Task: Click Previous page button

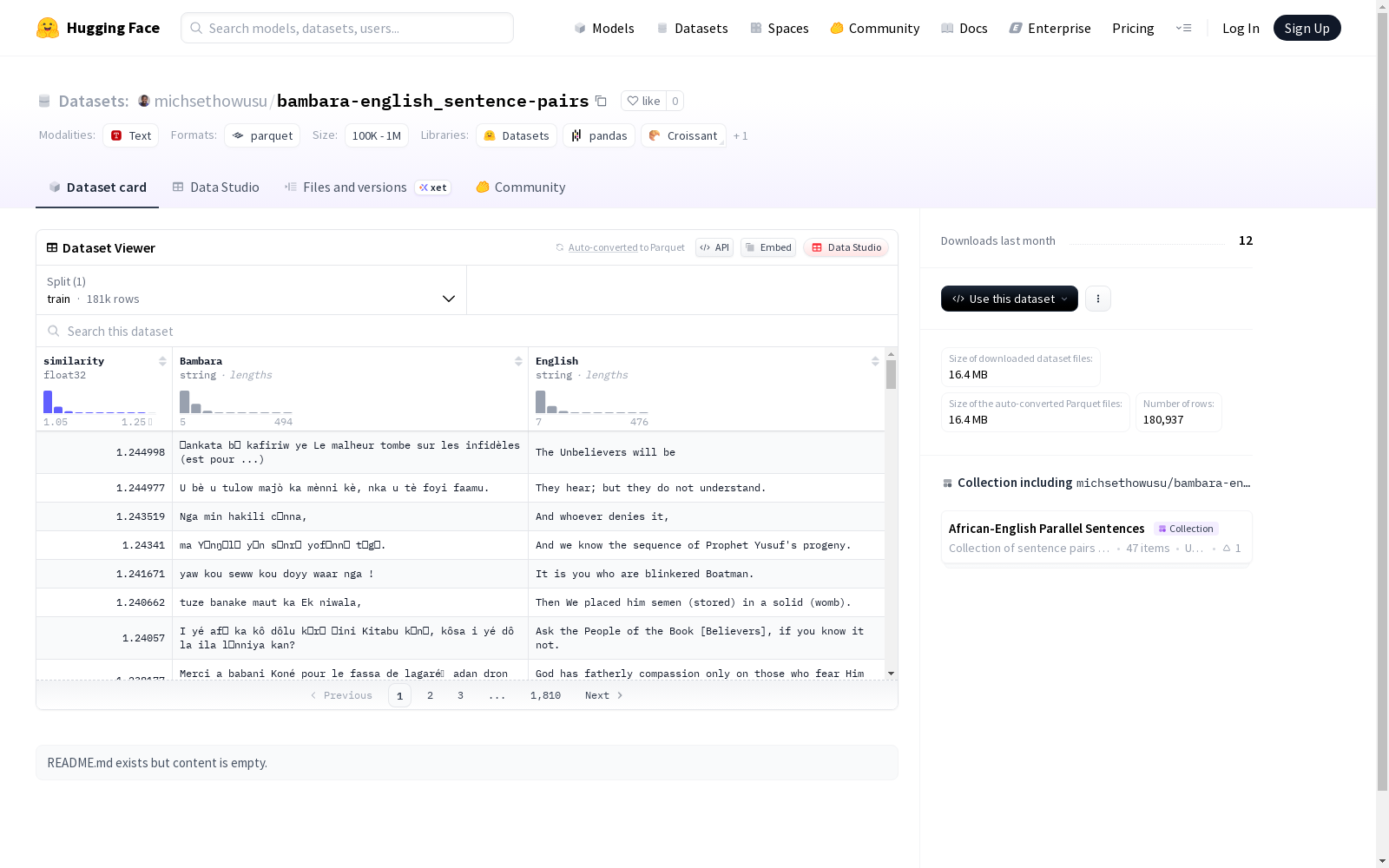Action: tap(341, 695)
